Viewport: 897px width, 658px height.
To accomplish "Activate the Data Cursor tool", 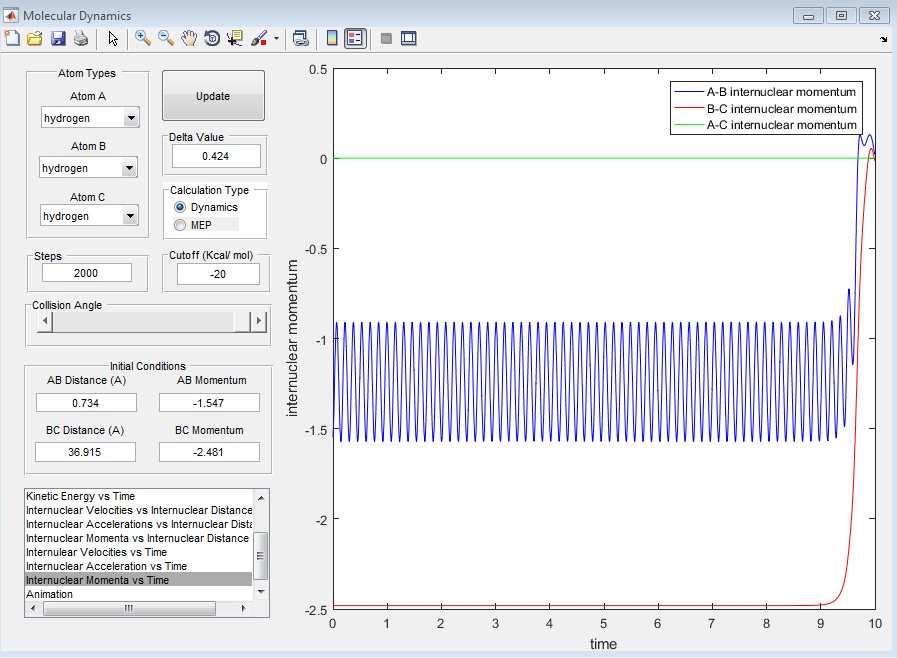I will click(x=235, y=38).
